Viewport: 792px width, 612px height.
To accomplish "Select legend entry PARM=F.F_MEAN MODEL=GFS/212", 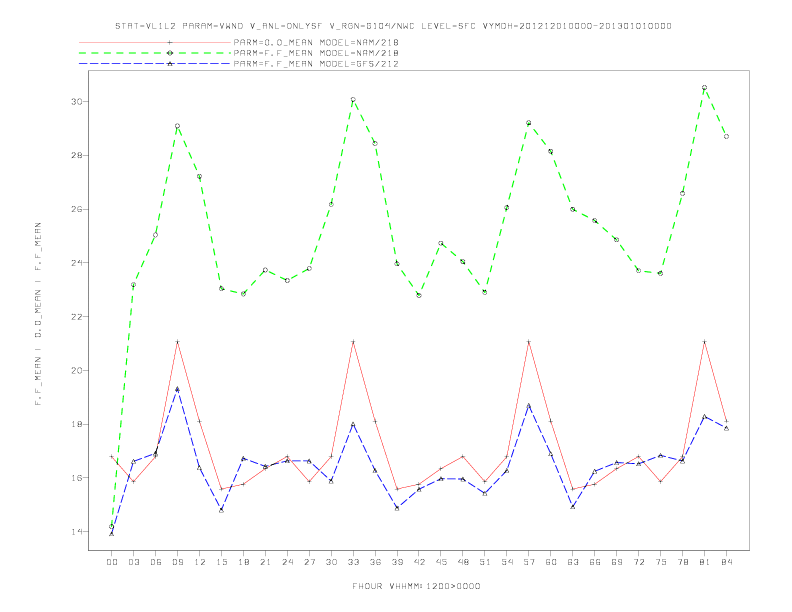I will pyautogui.click(x=316, y=64).
